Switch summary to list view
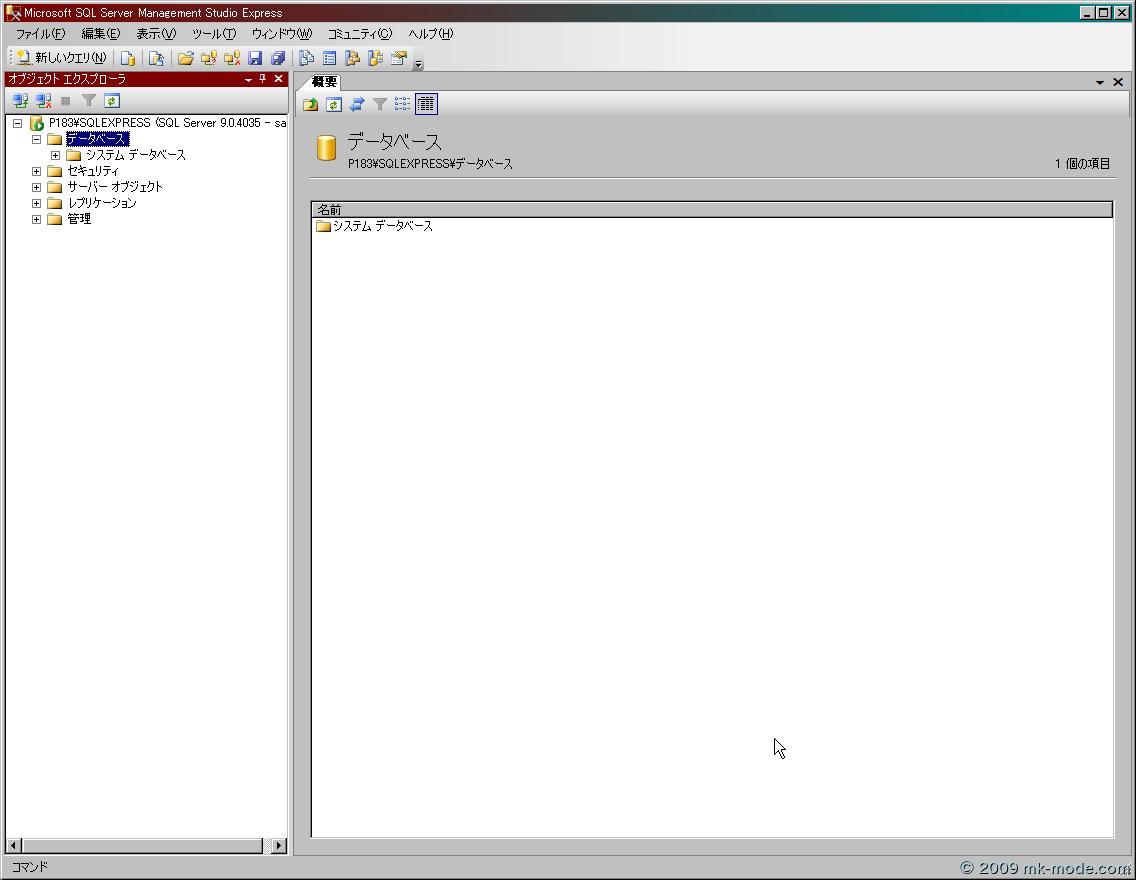 (x=402, y=104)
